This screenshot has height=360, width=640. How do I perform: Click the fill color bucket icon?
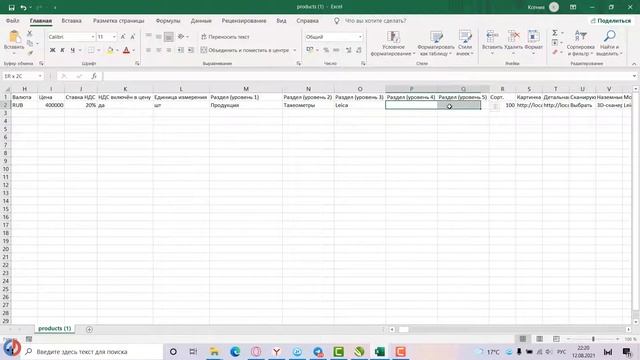pos(109,50)
